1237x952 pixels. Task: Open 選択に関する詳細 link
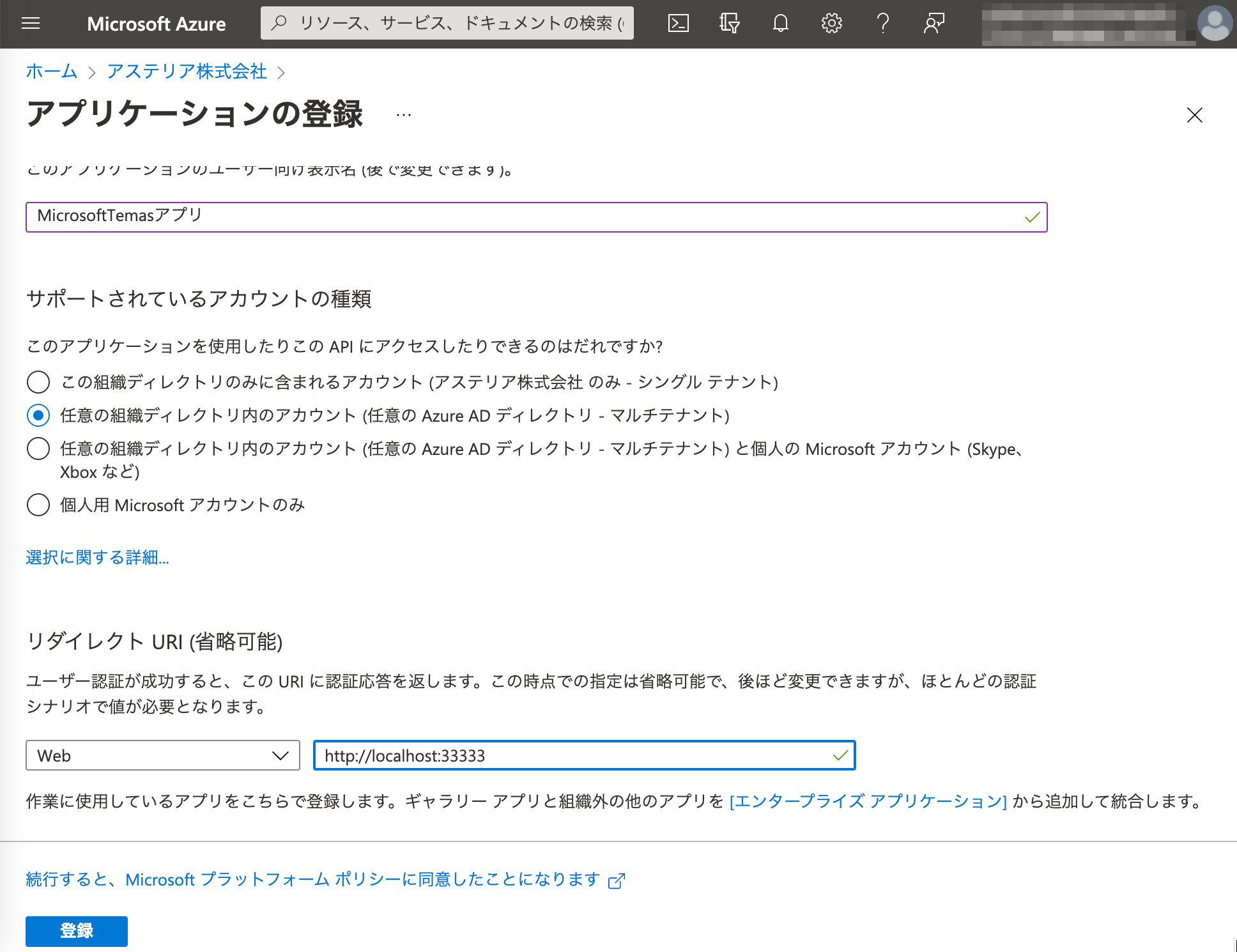coord(97,557)
